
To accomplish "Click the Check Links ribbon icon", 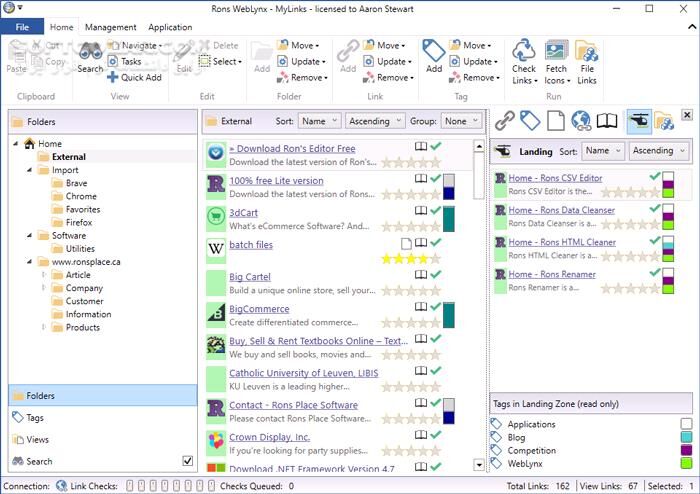I will (x=524, y=52).
